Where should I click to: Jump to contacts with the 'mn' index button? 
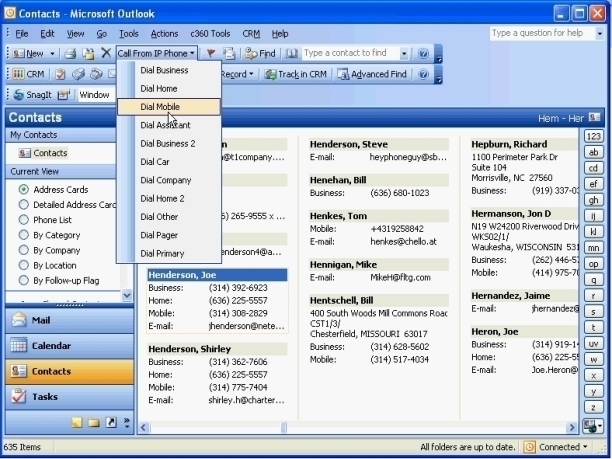593,248
